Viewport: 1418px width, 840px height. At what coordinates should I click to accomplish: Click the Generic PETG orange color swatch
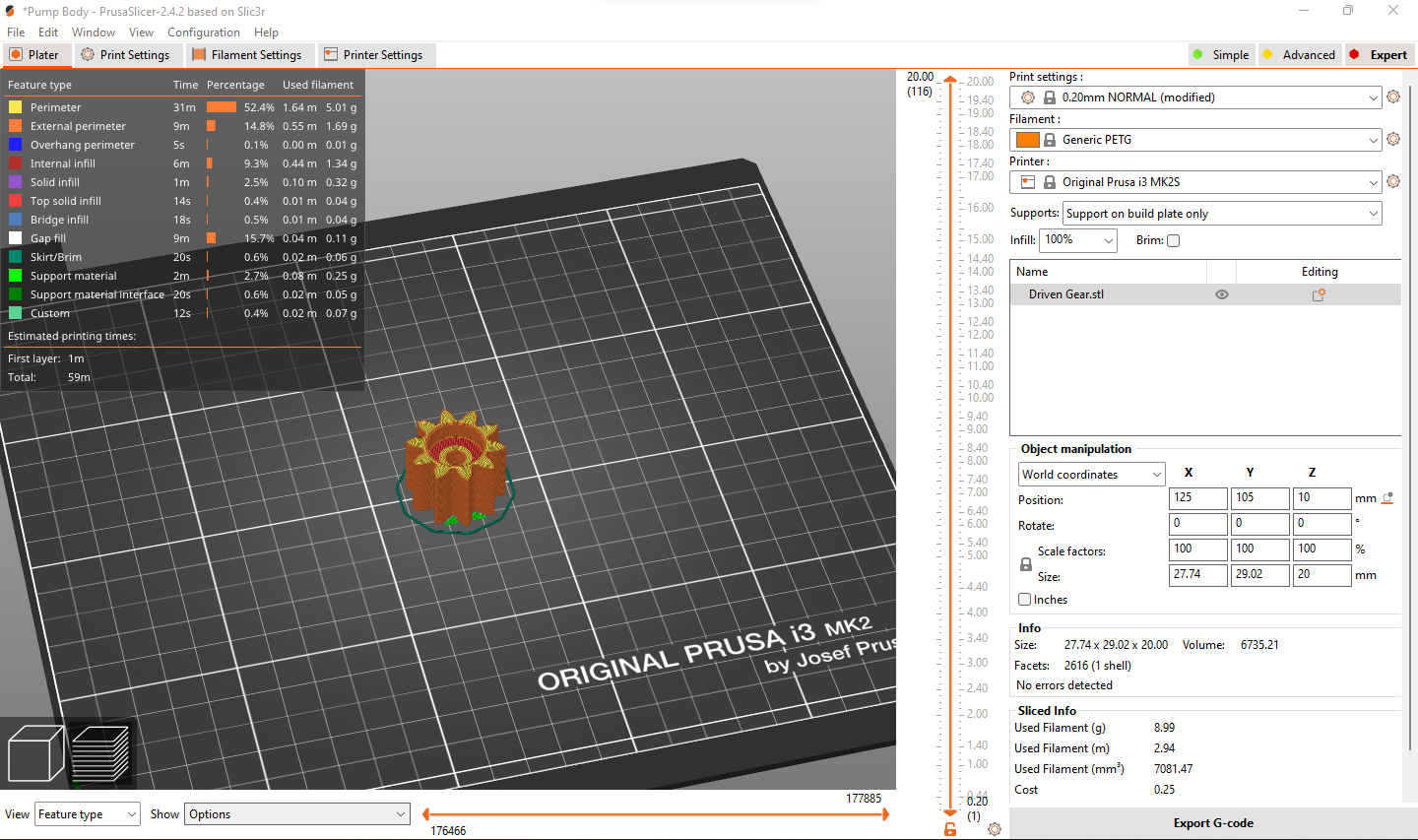click(x=1028, y=140)
